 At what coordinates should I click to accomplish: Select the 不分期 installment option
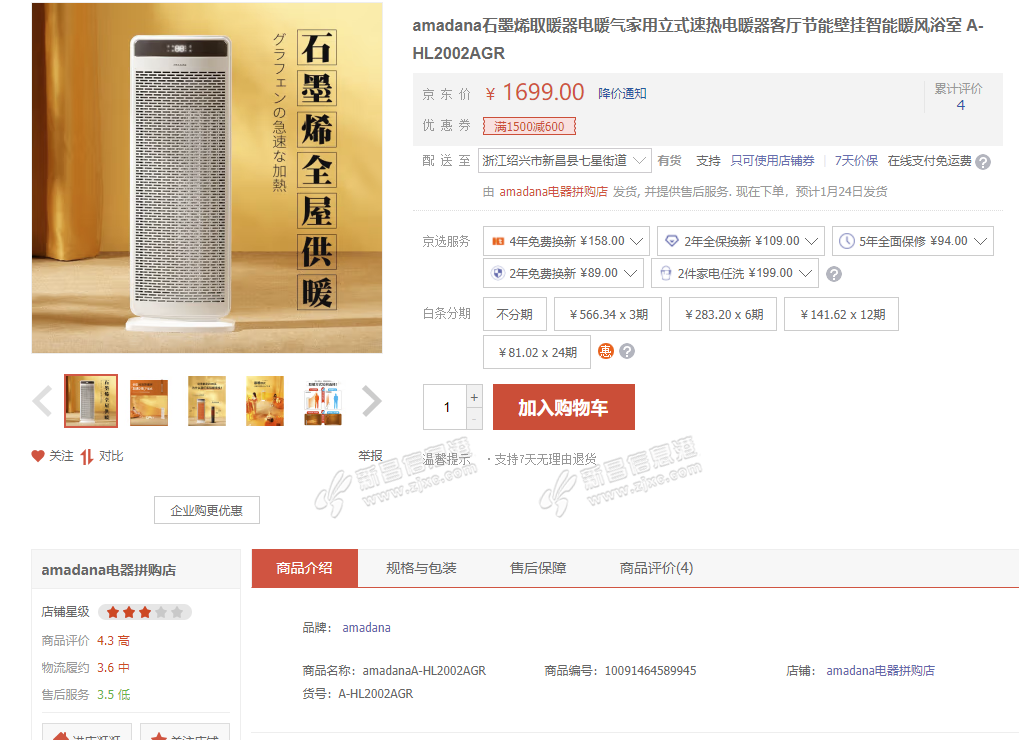coord(515,314)
